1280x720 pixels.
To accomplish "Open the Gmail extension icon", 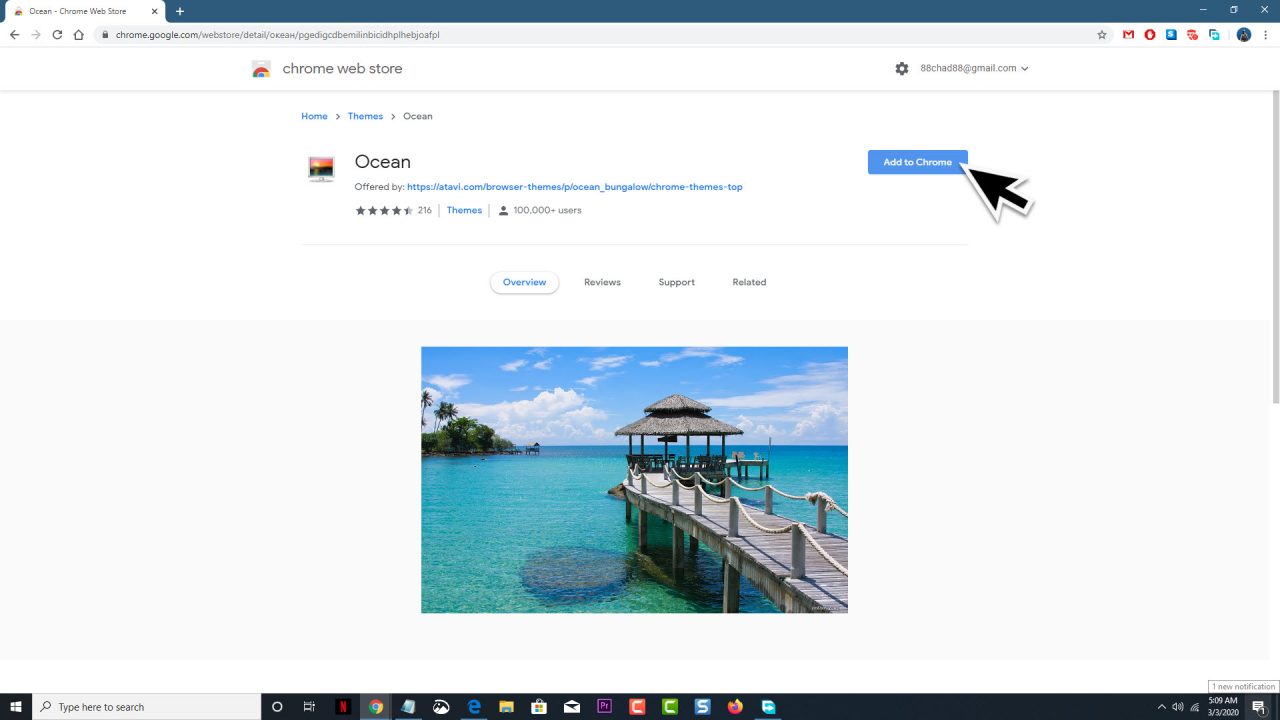I will click(1128, 34).
